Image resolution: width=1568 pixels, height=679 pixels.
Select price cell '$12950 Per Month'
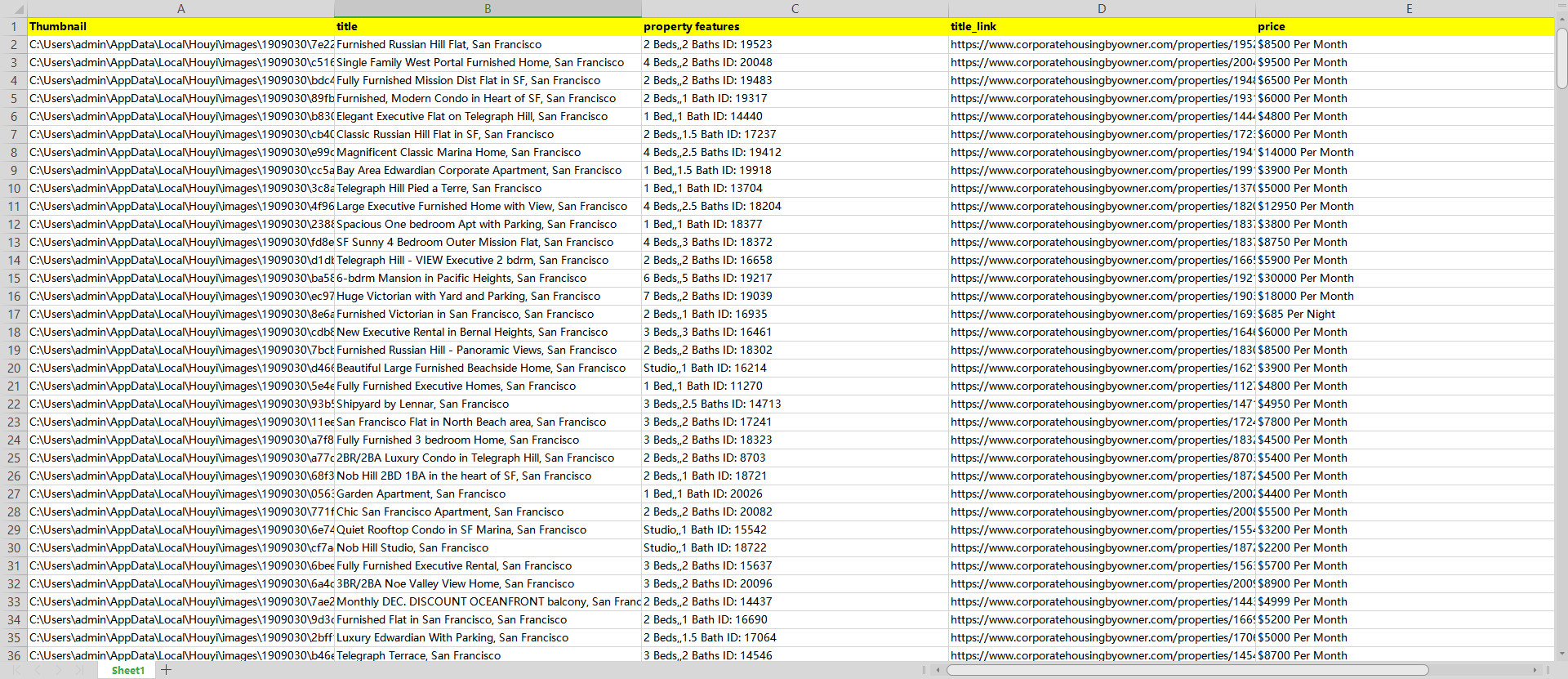(1405, 206)
